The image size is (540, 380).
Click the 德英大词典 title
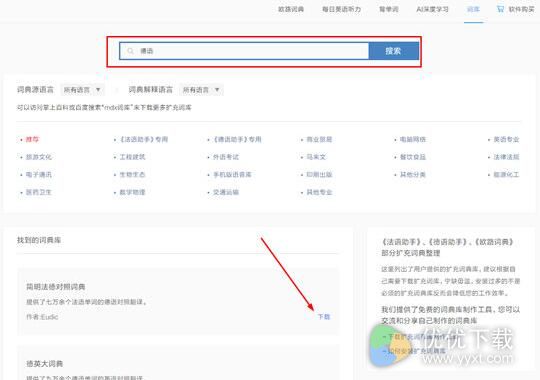pyautogui.click(x=44, y=364)
